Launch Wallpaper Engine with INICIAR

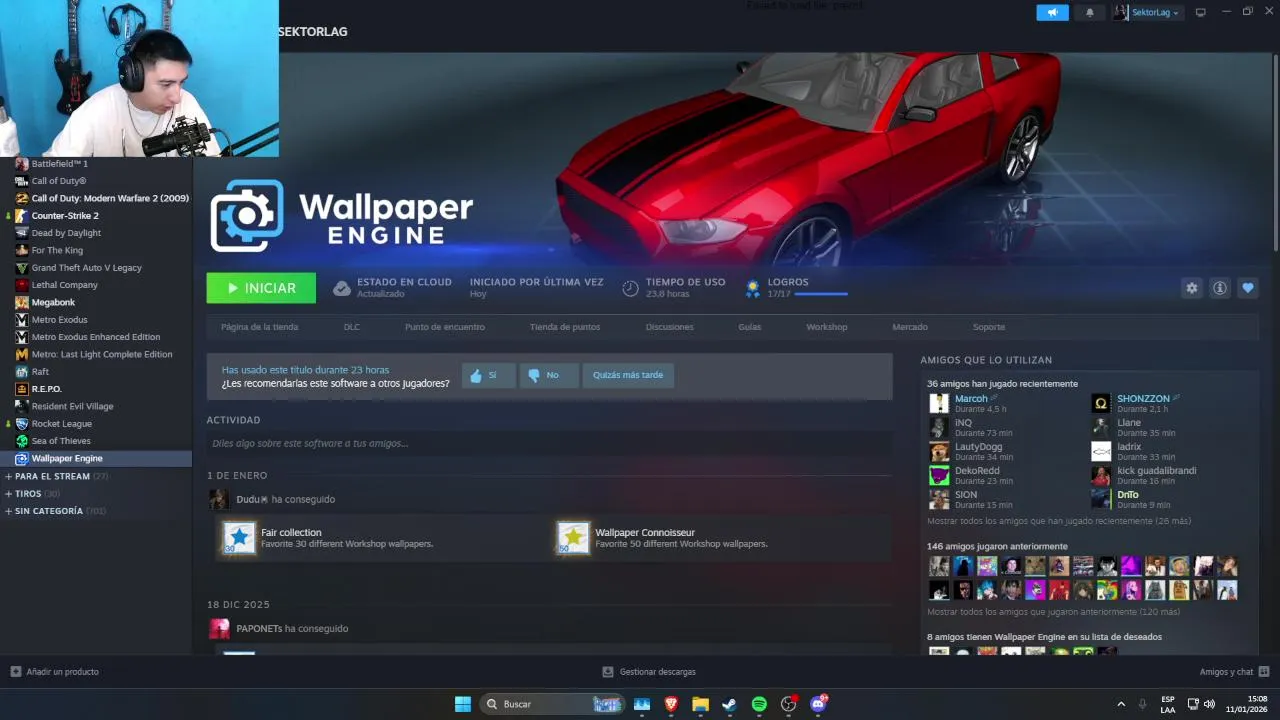point(261,288)
